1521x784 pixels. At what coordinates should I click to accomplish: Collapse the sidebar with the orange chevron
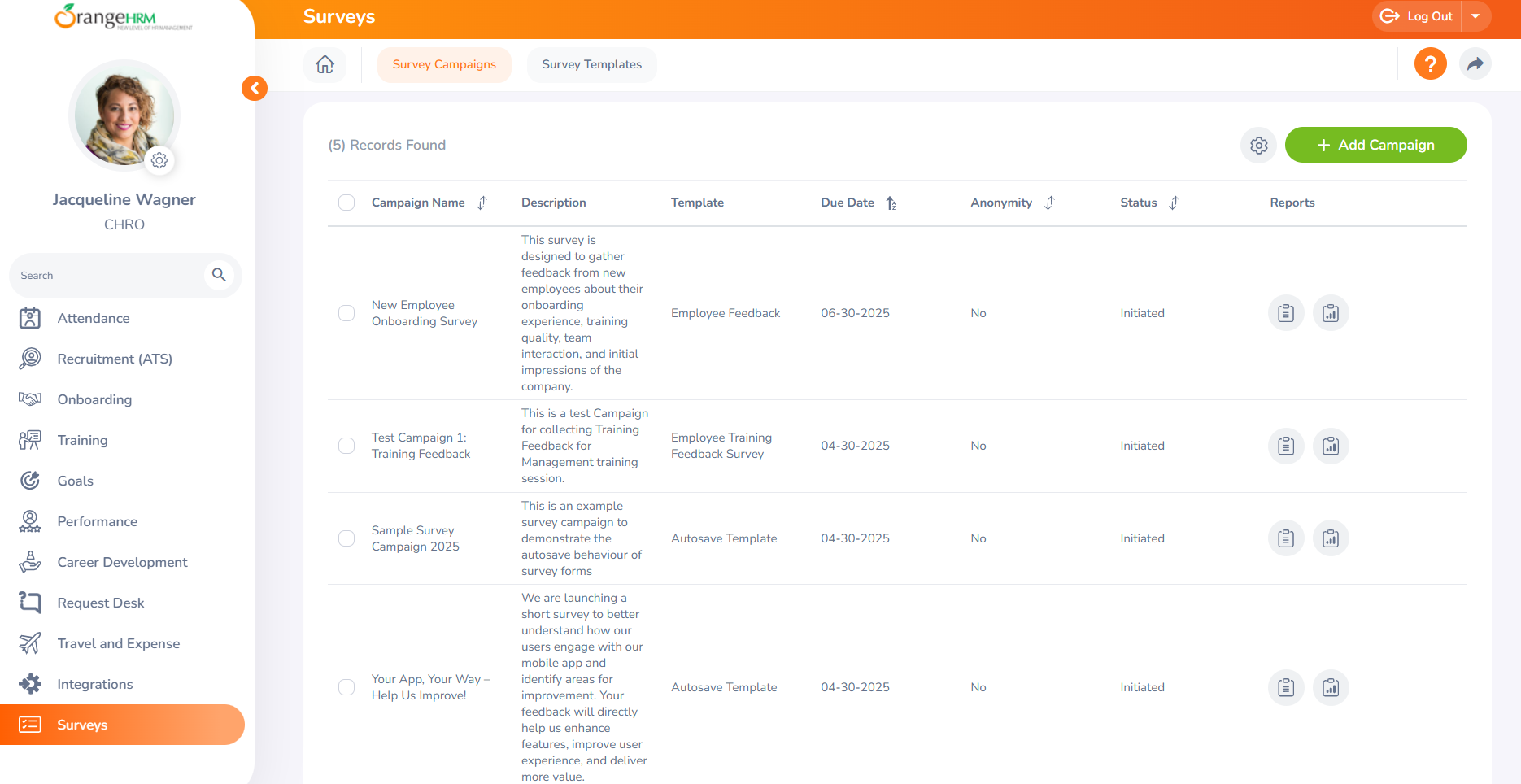point(255,88)
